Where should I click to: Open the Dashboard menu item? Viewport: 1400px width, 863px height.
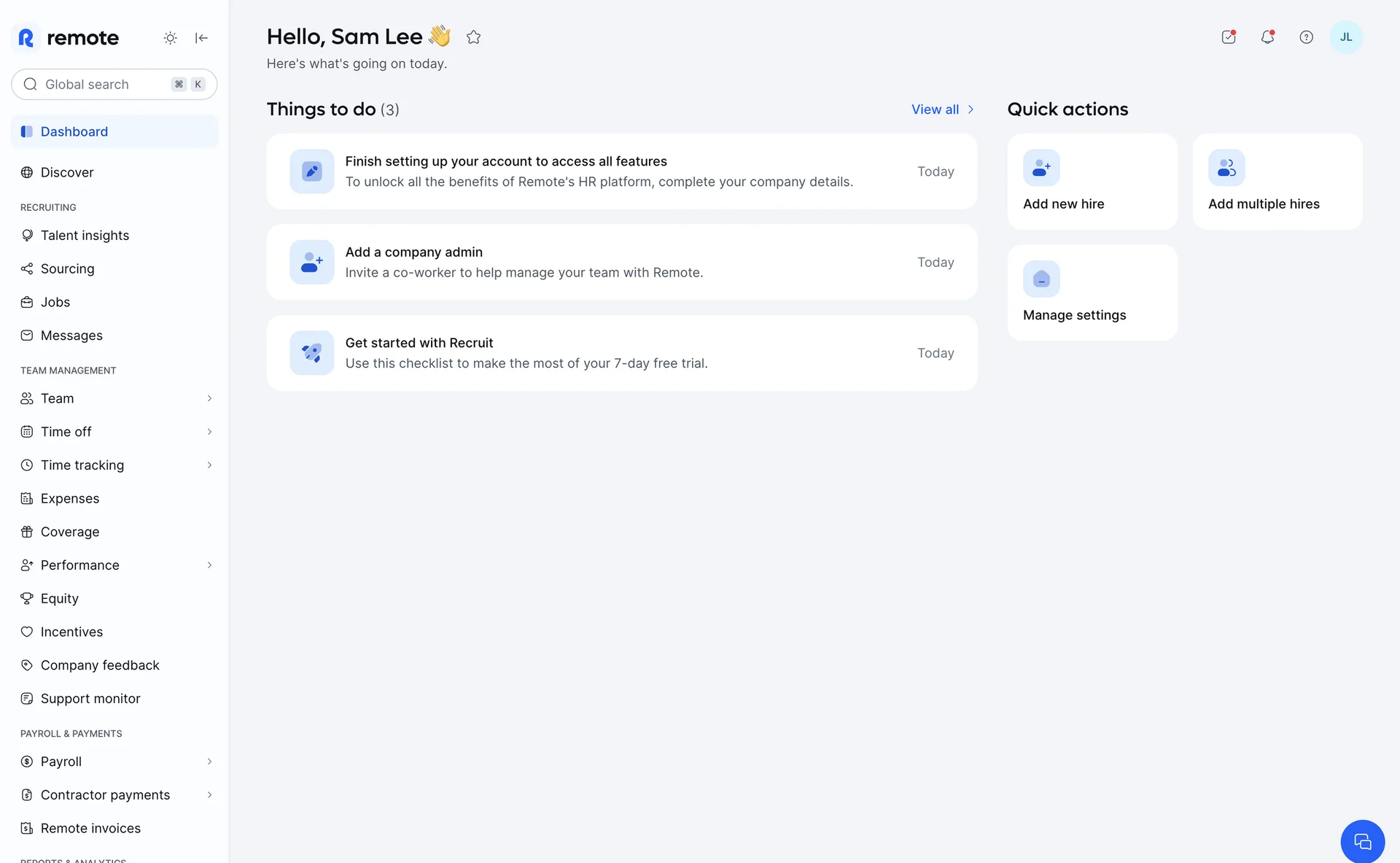coord(114,131)
